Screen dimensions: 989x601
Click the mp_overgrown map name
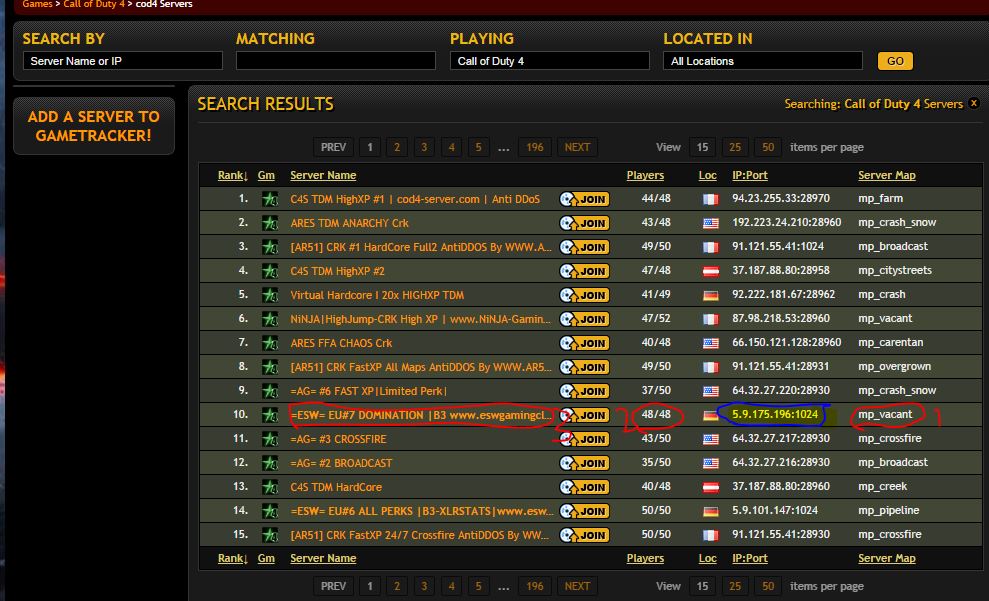point(894,366)
